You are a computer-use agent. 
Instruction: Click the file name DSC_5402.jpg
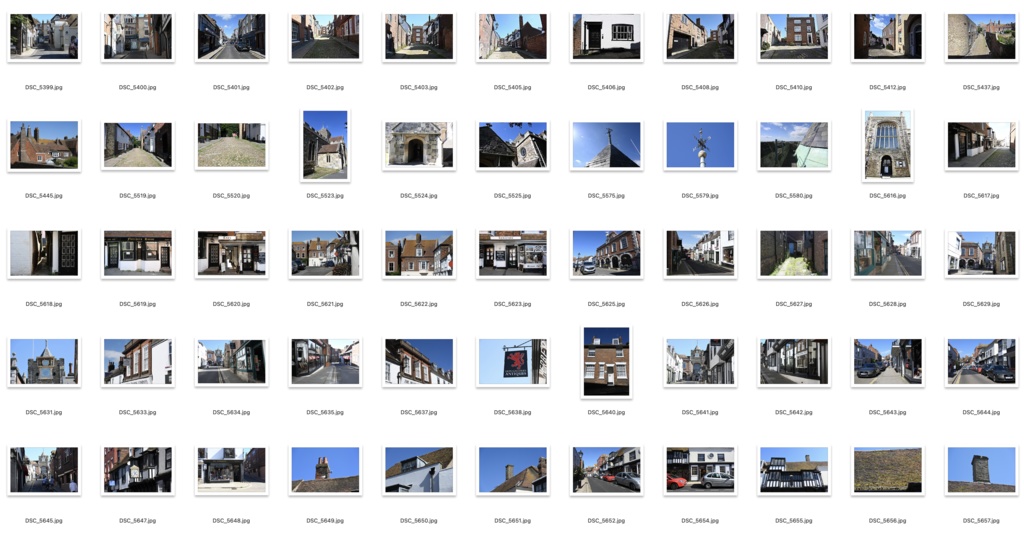coord(325,87)
